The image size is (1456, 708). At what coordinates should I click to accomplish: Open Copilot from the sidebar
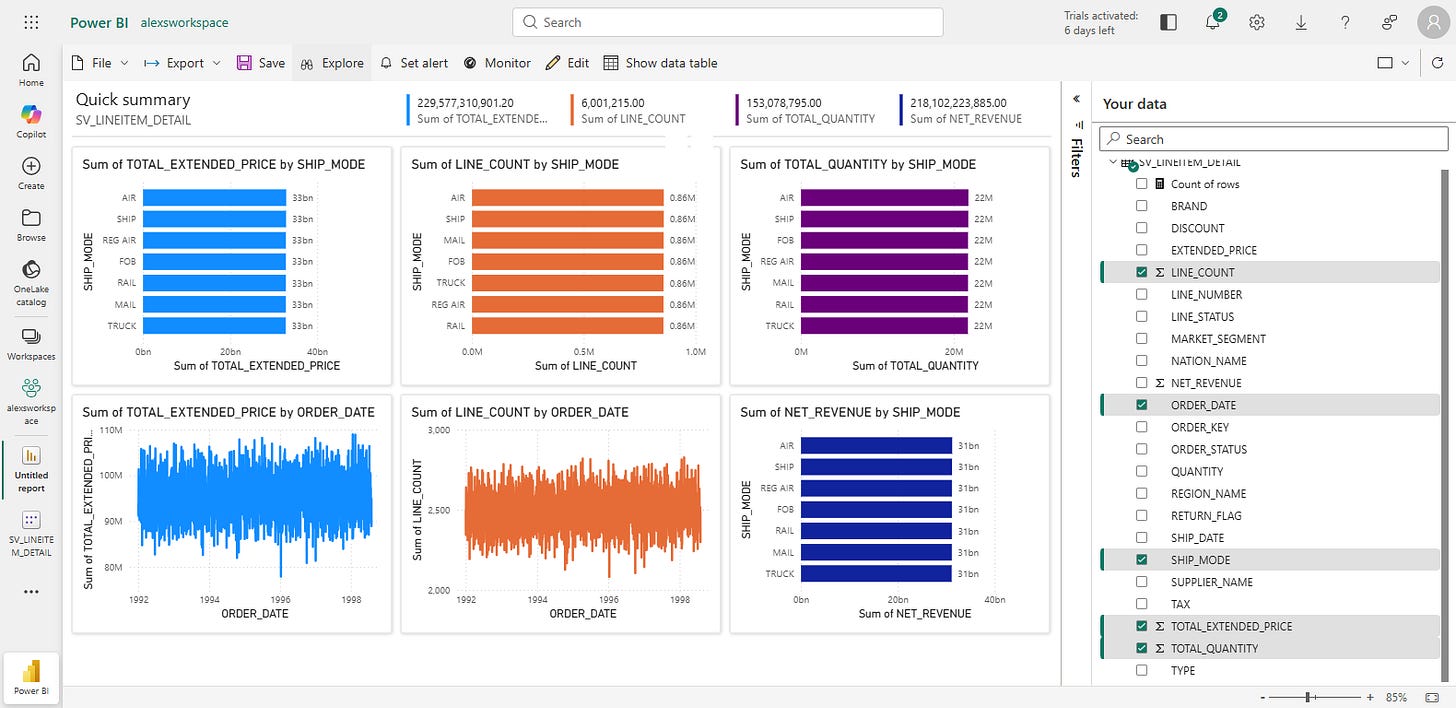point(31,121)
